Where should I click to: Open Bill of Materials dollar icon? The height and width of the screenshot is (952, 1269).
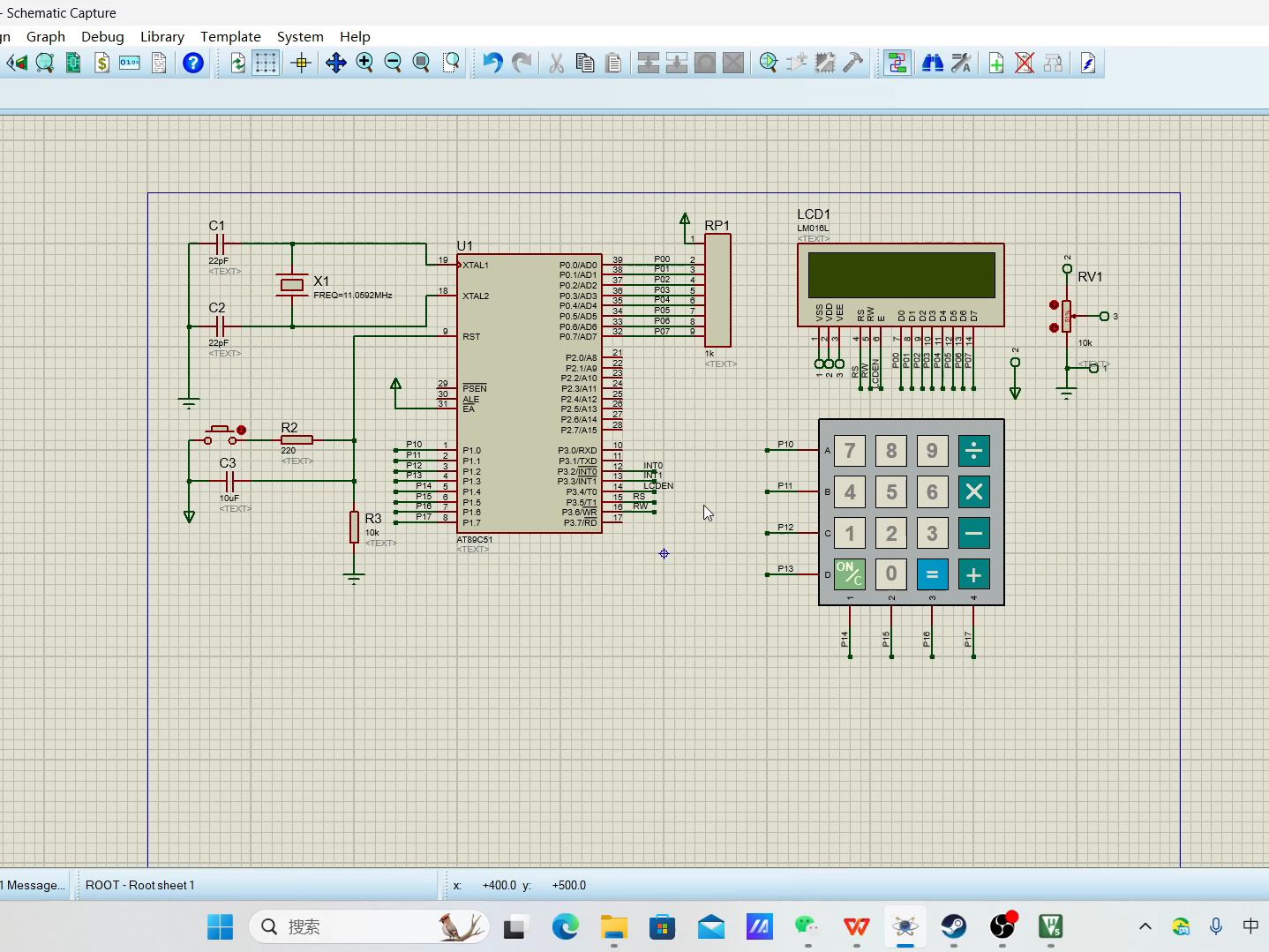click(x=101, y=63)
